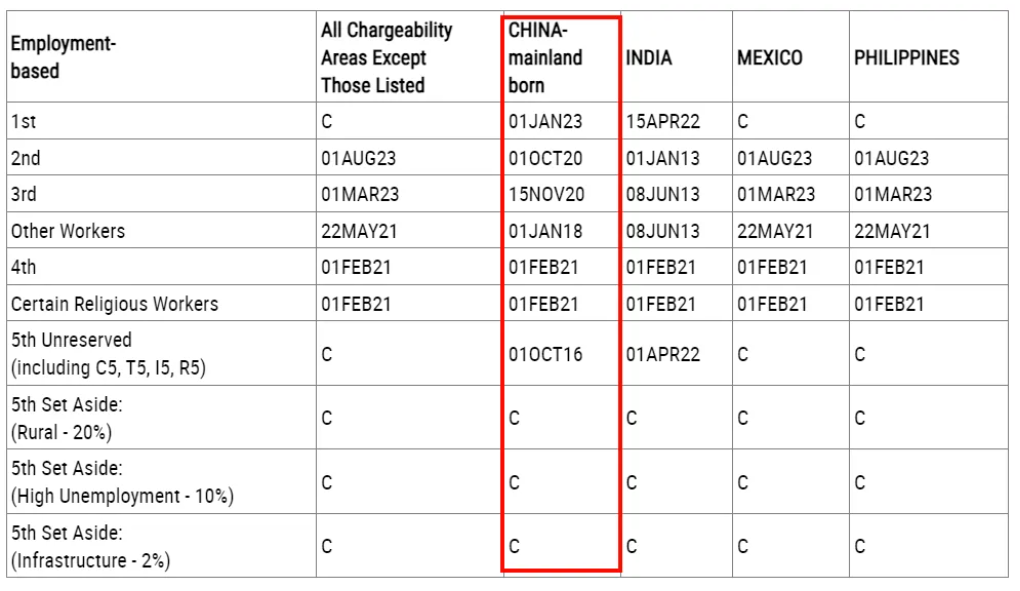
Task: Click 22MAY21 in Philippines Other Workers row
Action: [892, 231]
